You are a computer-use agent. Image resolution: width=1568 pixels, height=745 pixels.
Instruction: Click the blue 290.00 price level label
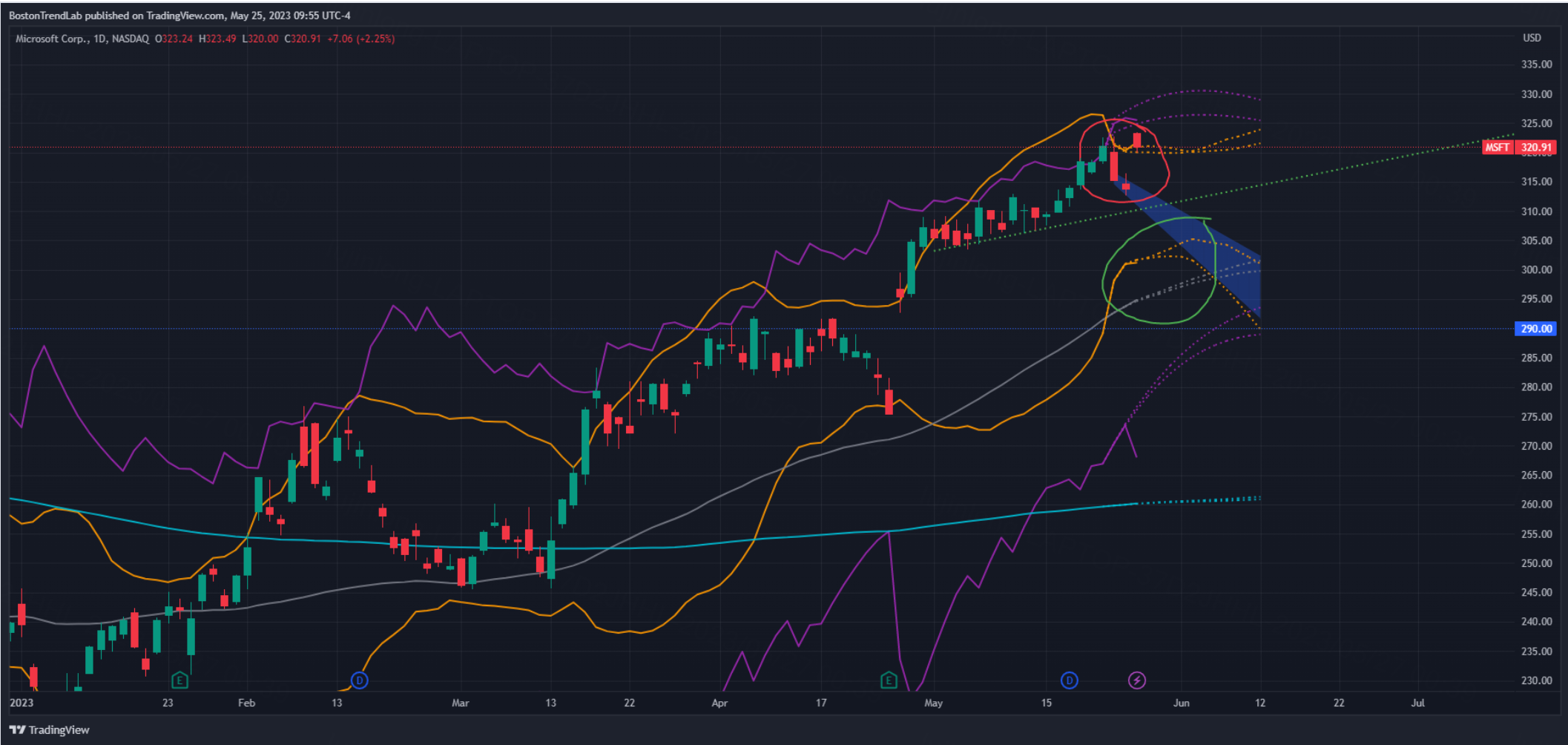(x=1536, y=328)
